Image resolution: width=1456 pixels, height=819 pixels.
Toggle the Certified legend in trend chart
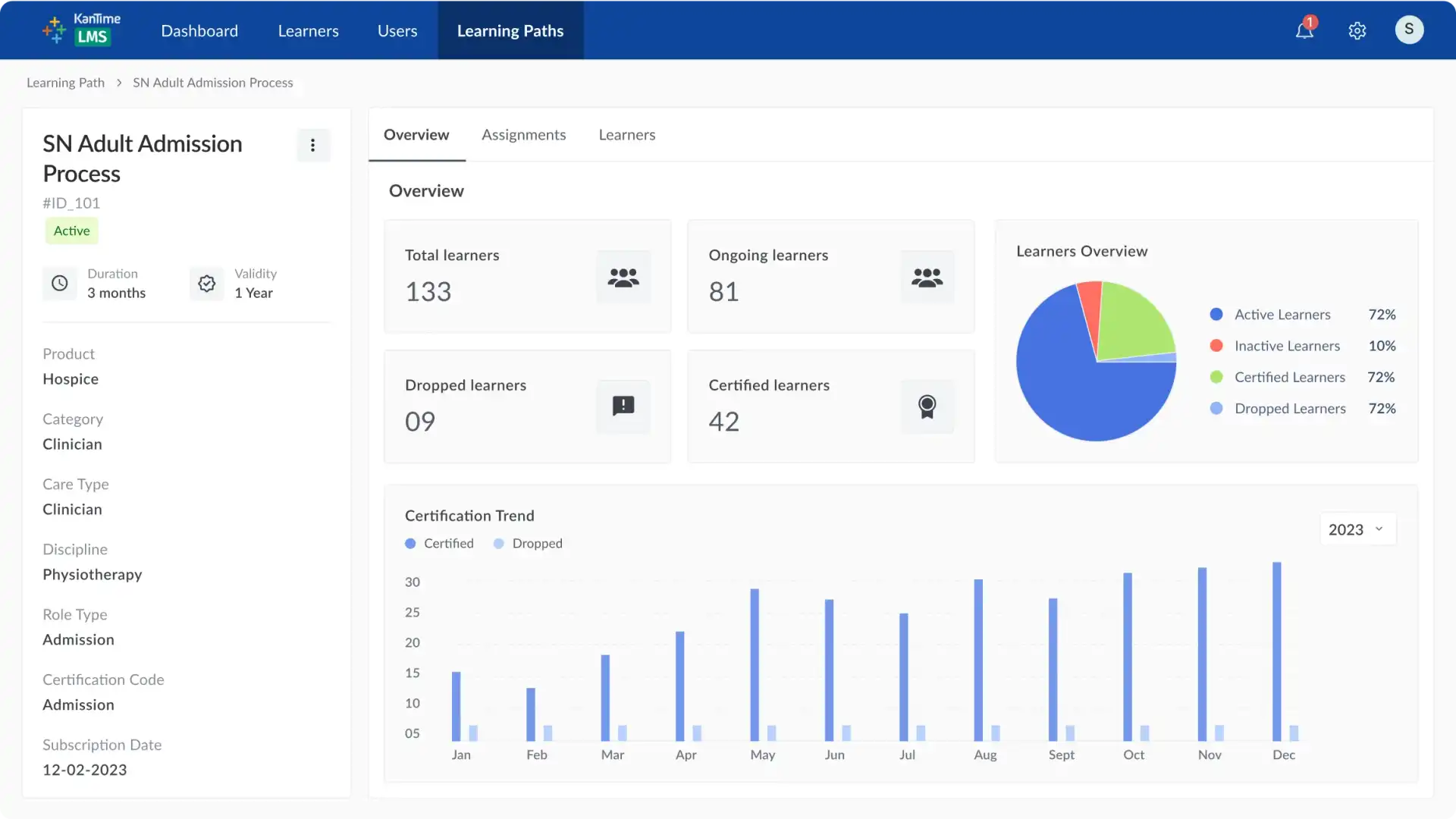point(440,543)
